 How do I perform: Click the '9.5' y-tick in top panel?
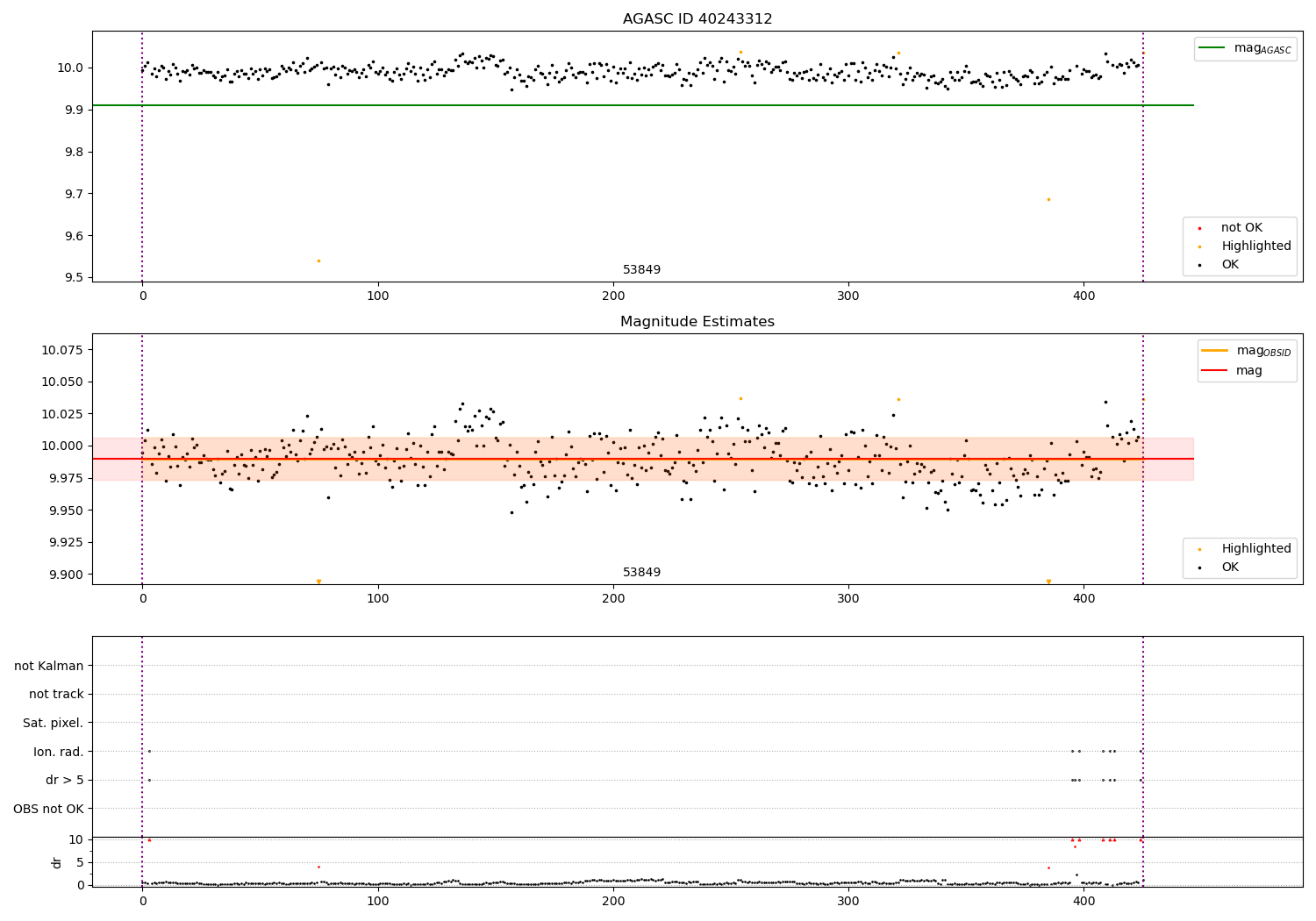point(75,278)
